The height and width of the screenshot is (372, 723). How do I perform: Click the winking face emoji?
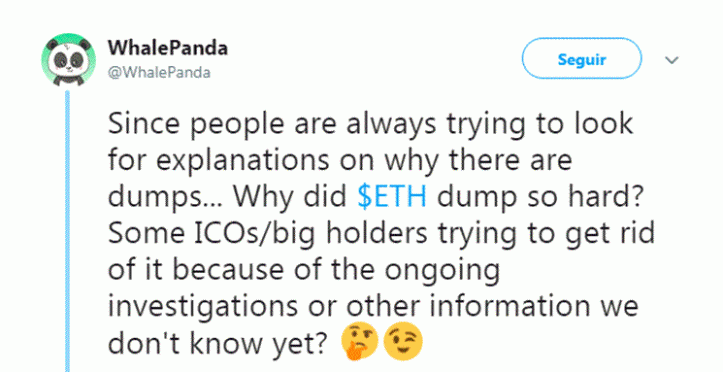403,341
